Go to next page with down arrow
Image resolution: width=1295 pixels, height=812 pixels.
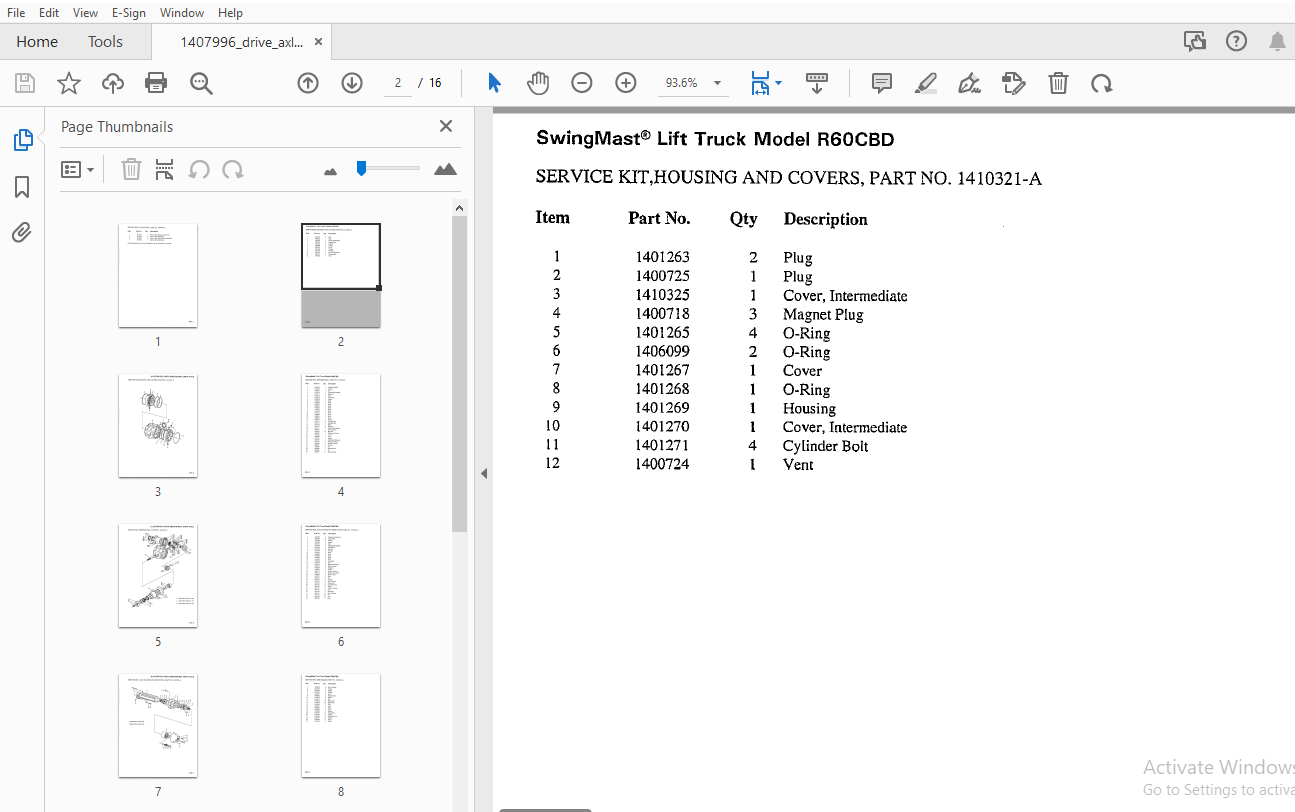coord(352,83)
